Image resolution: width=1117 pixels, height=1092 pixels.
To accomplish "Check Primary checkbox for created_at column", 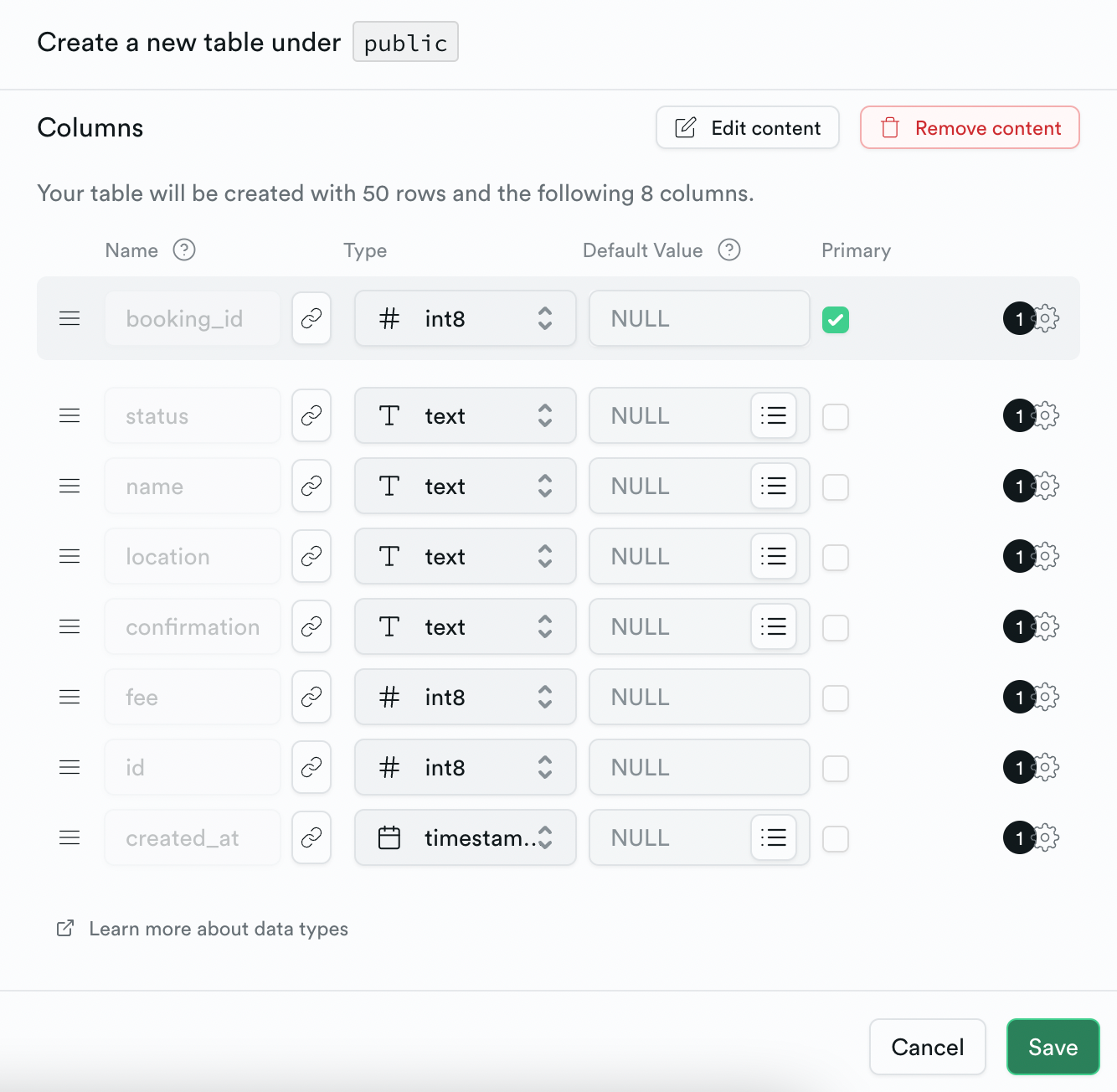I will tap(836, 838).
